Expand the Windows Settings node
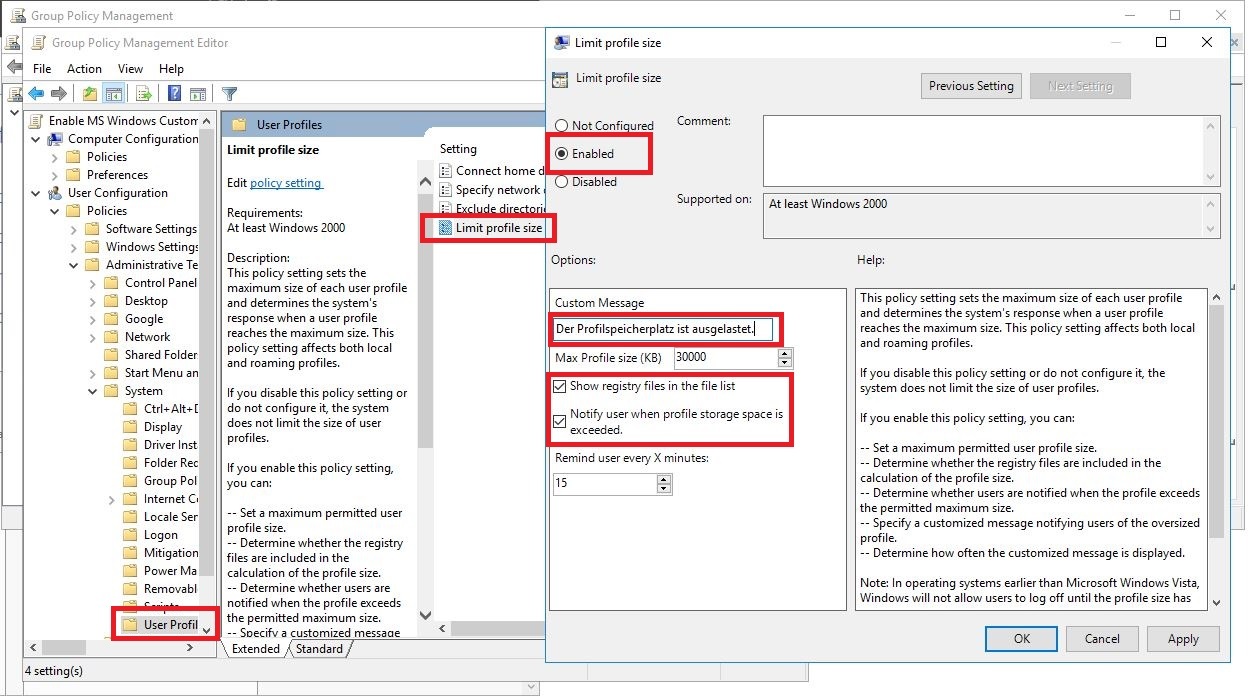This screenshot has height=696, width=1252. pos(74,247)
